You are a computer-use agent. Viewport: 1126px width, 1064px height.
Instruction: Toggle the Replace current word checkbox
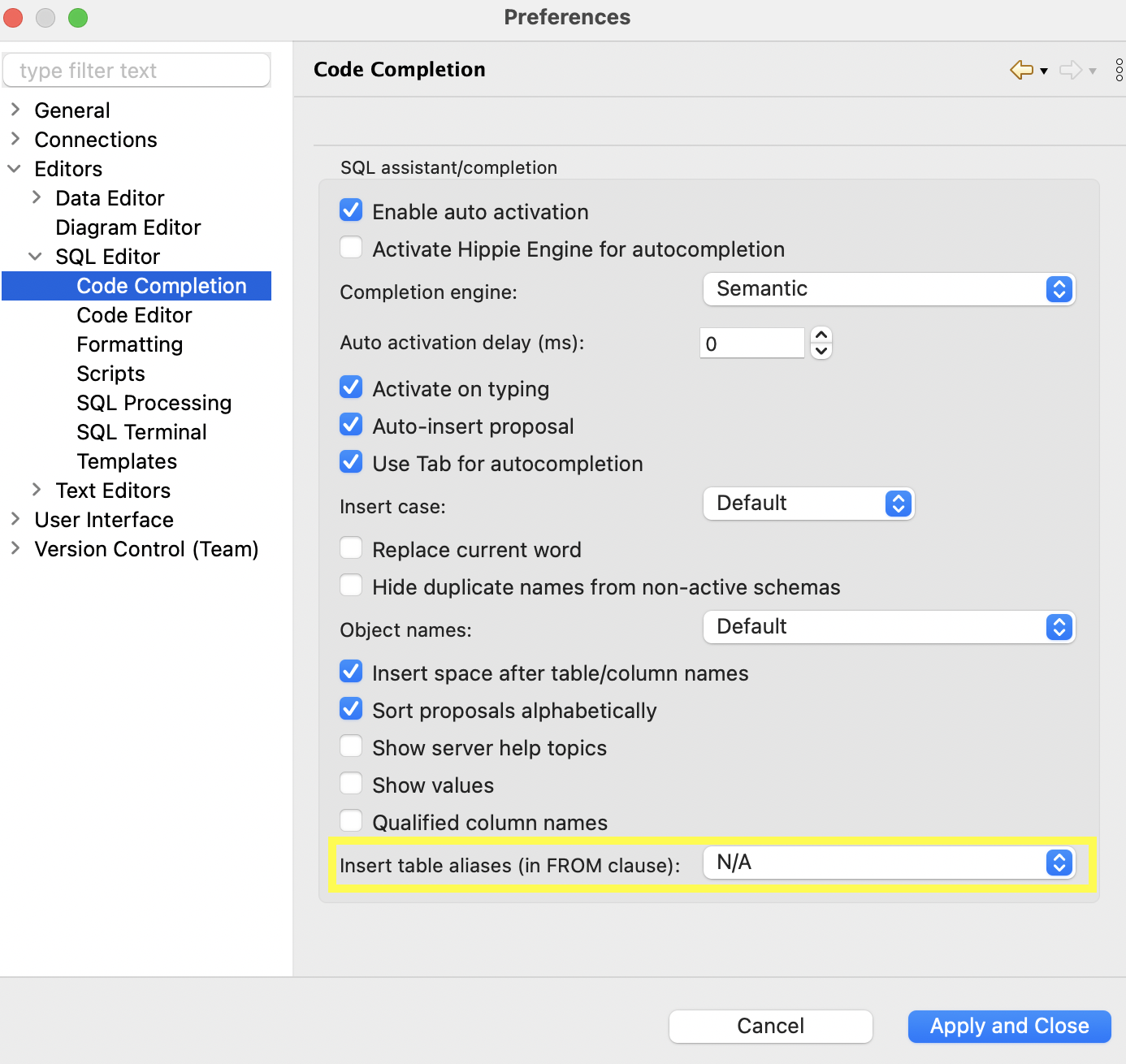click(x=351, y=548)
